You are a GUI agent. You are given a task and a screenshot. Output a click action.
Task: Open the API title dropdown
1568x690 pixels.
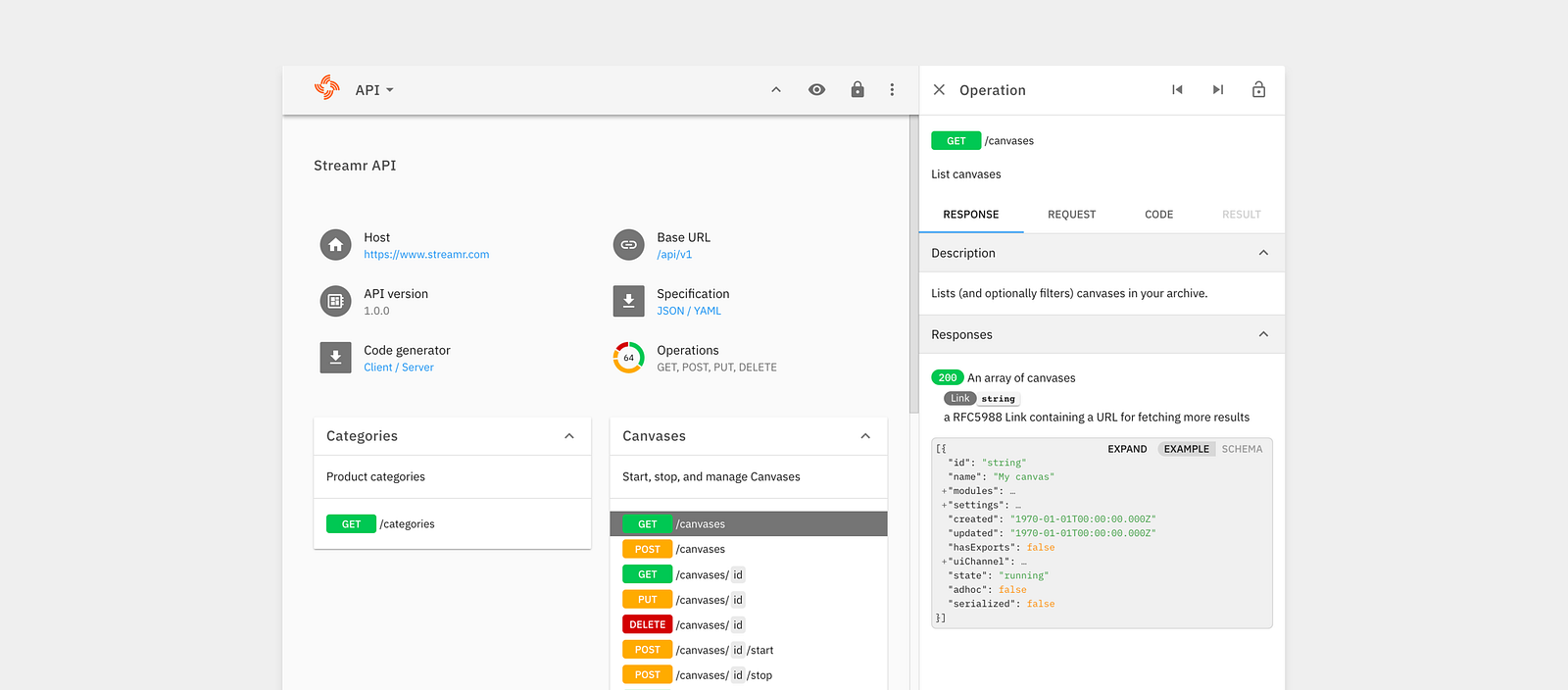pyautogui.click(x=374, y=90)
